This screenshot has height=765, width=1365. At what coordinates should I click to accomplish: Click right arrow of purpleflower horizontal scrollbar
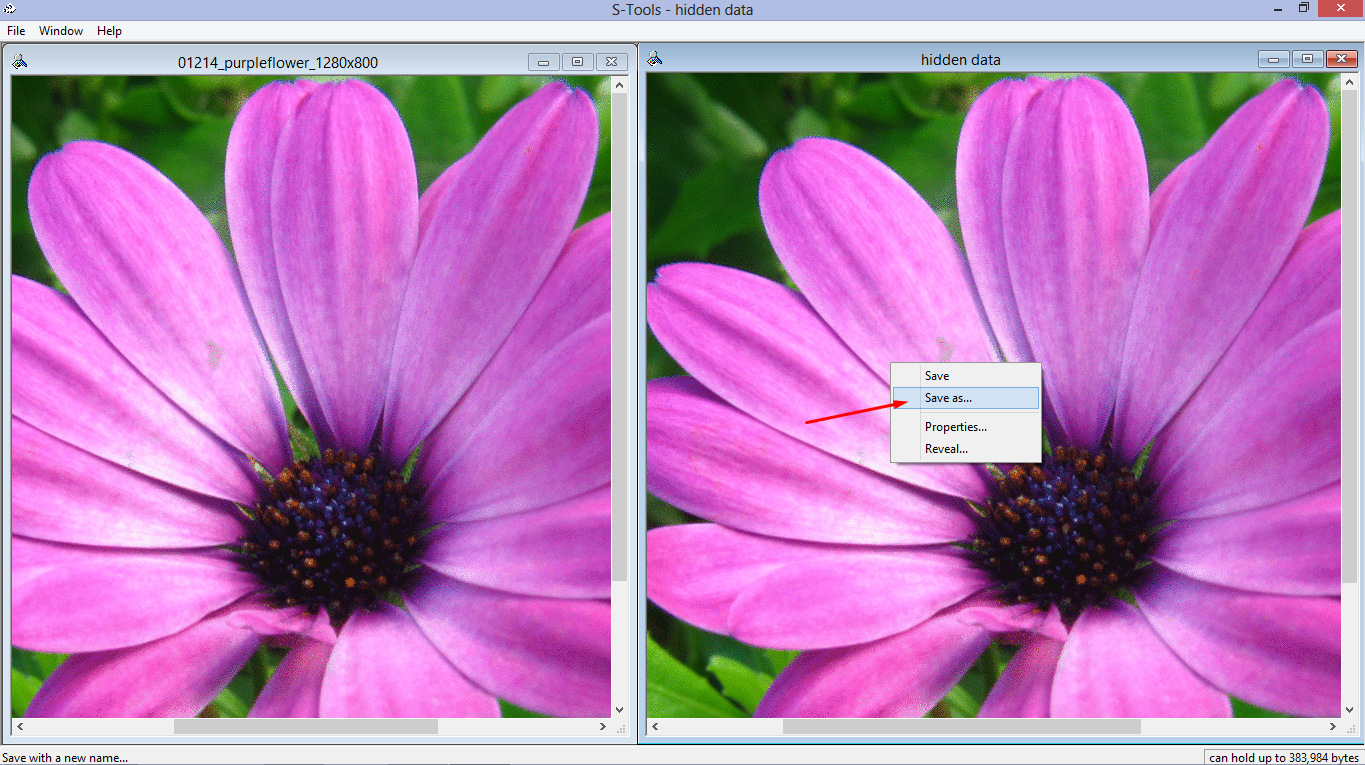click(x=603, y=727)
